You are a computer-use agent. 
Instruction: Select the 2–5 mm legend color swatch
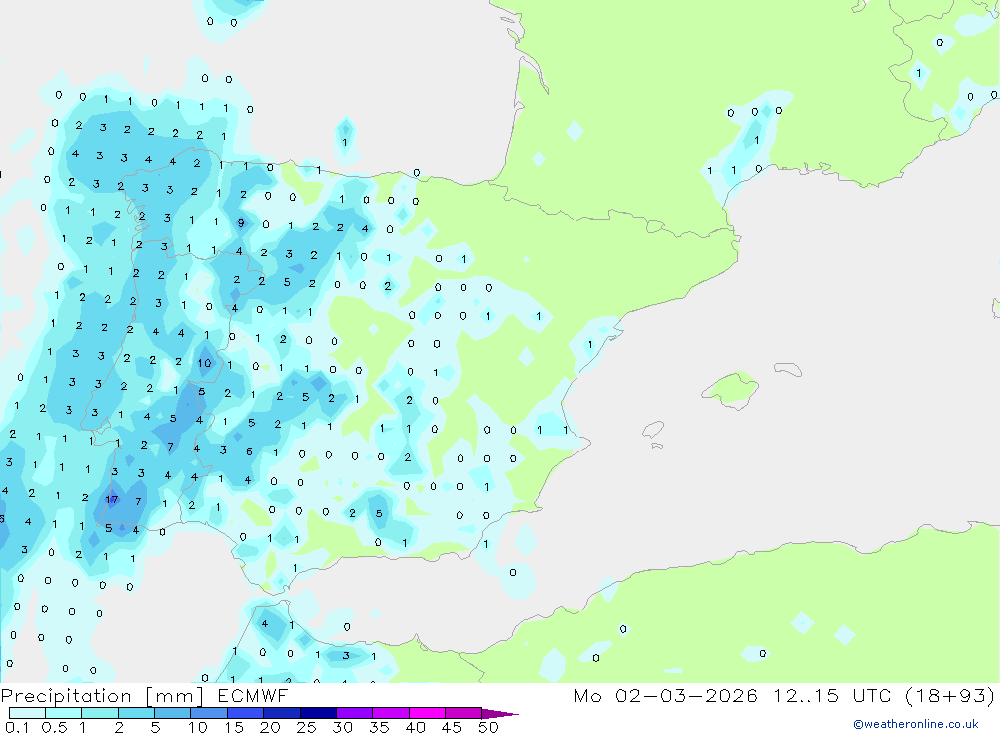click(x=136, y=713)
